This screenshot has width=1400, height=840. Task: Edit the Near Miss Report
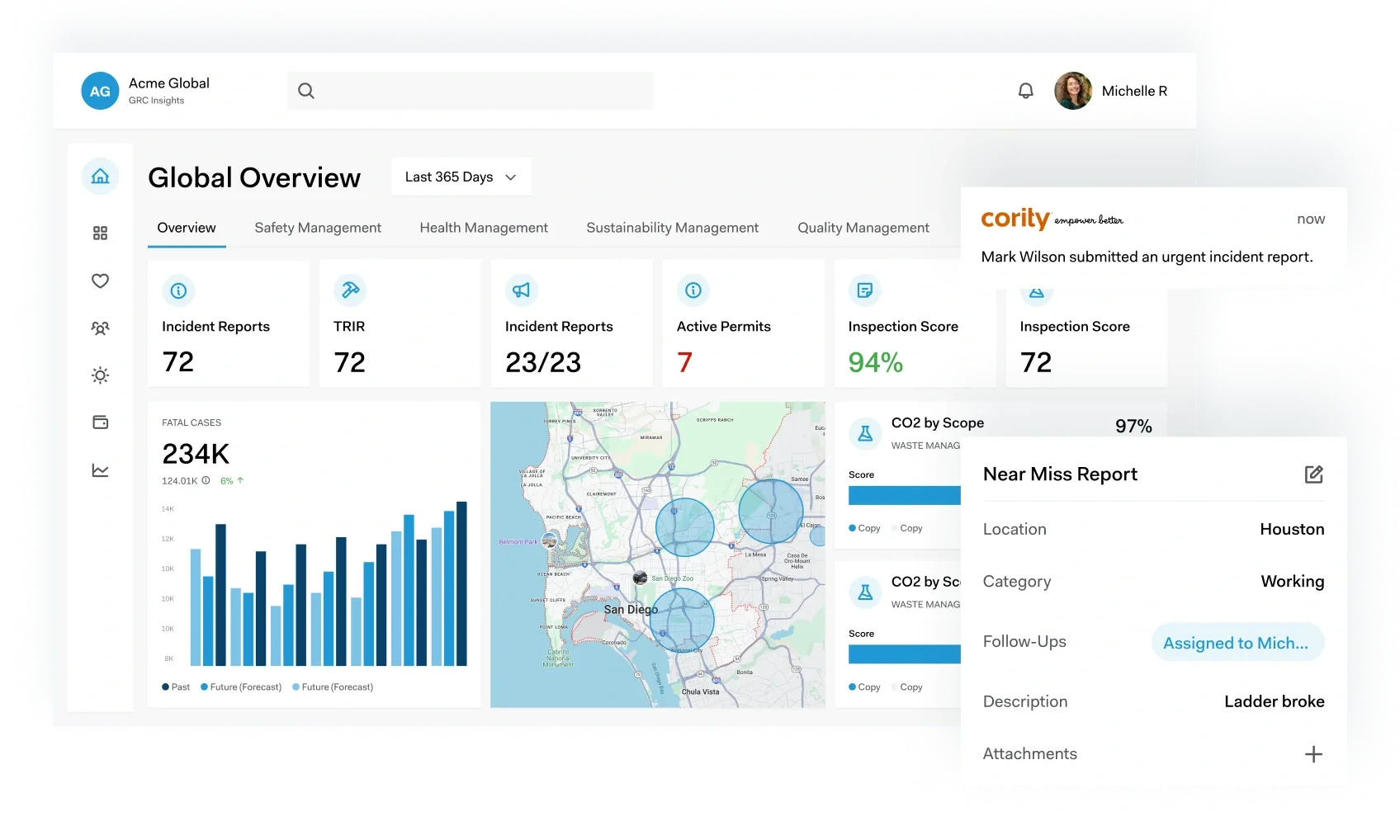1313,474
